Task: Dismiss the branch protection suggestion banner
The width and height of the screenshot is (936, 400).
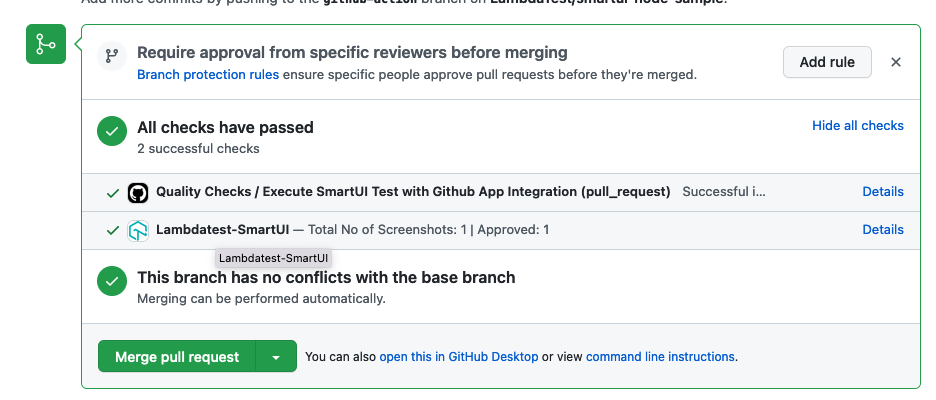Action: click(x=896, y=62)
